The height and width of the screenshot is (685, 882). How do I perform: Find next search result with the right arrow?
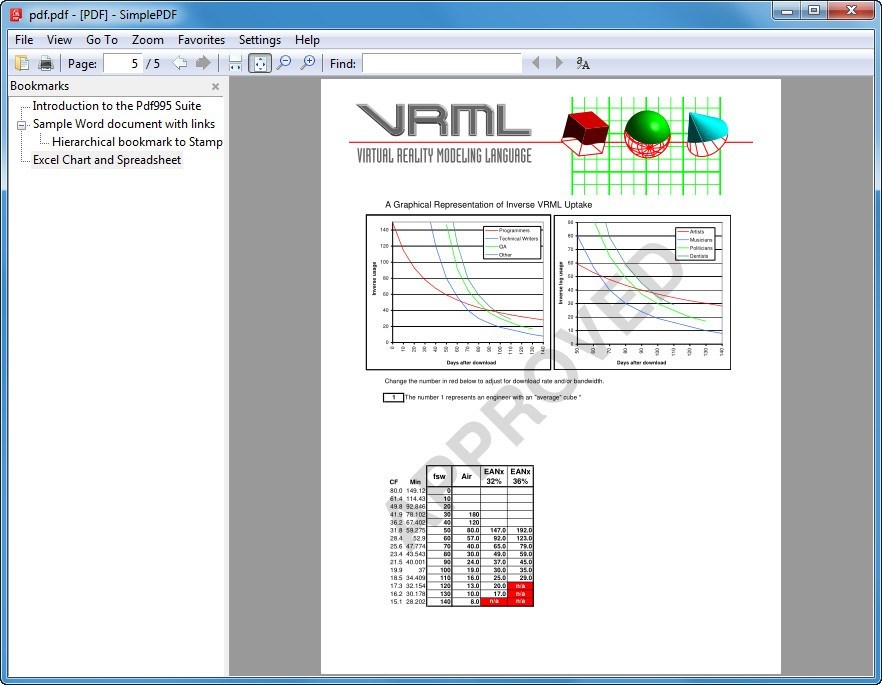click(x=559, y=62)
